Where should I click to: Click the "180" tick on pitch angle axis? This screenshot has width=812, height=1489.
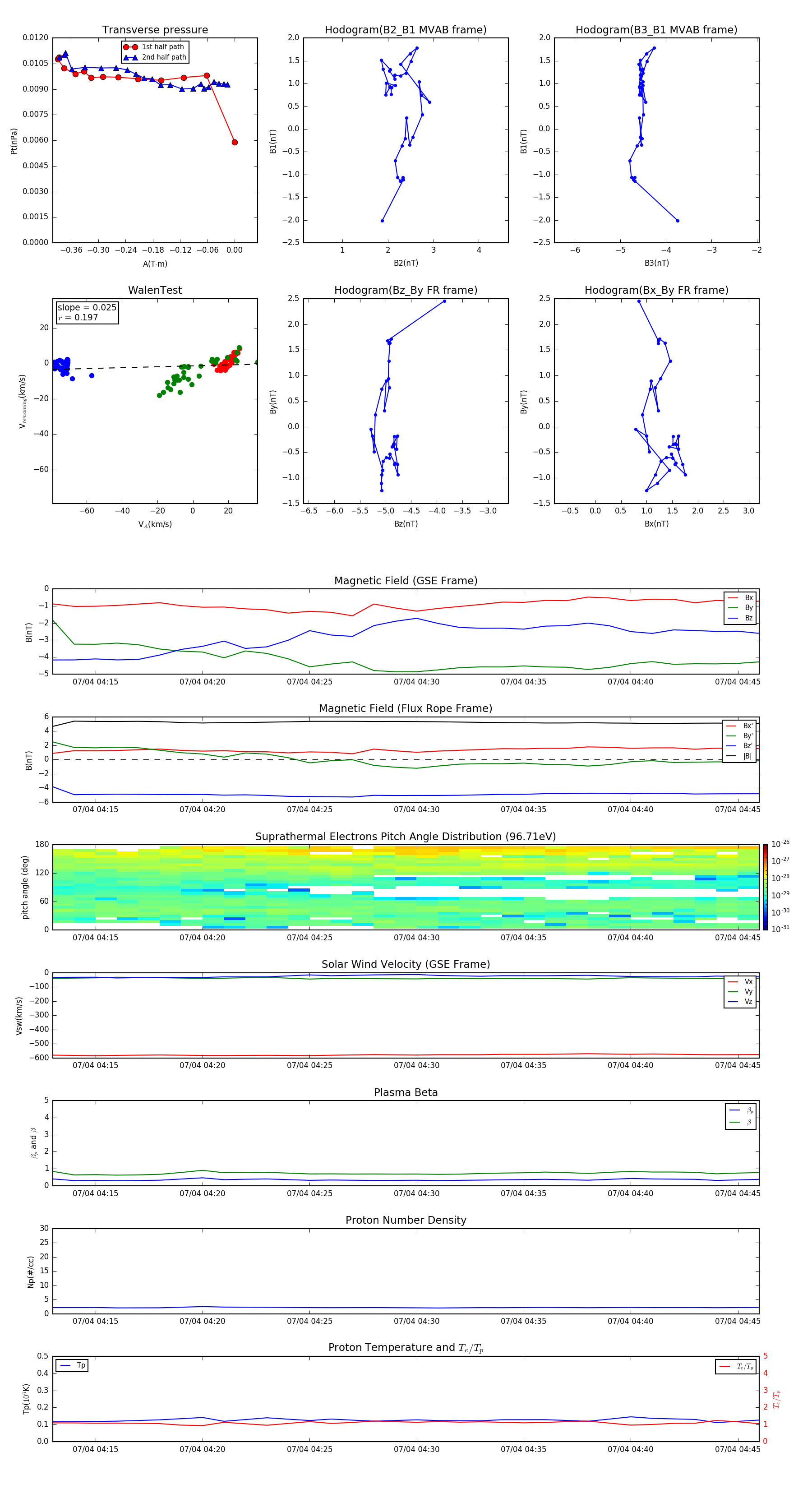pos(42,845)
